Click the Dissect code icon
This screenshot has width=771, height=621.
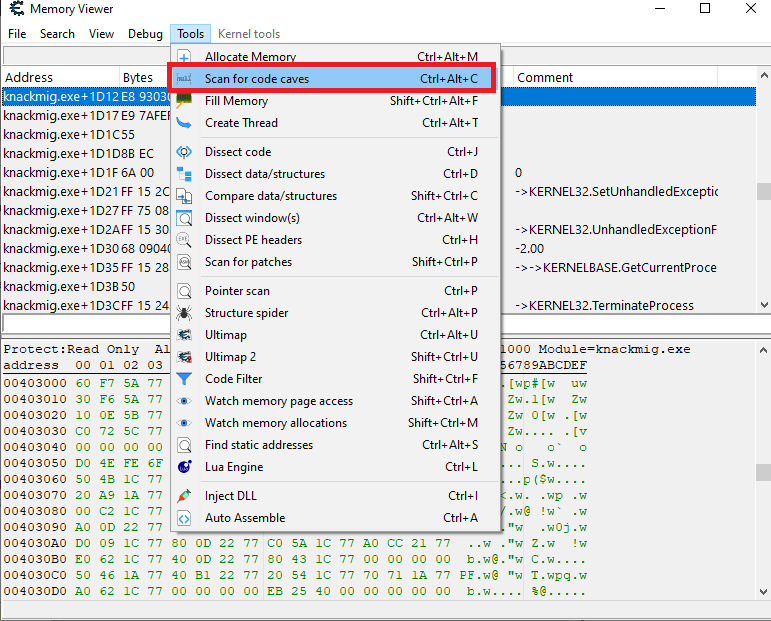click(184, 152)
